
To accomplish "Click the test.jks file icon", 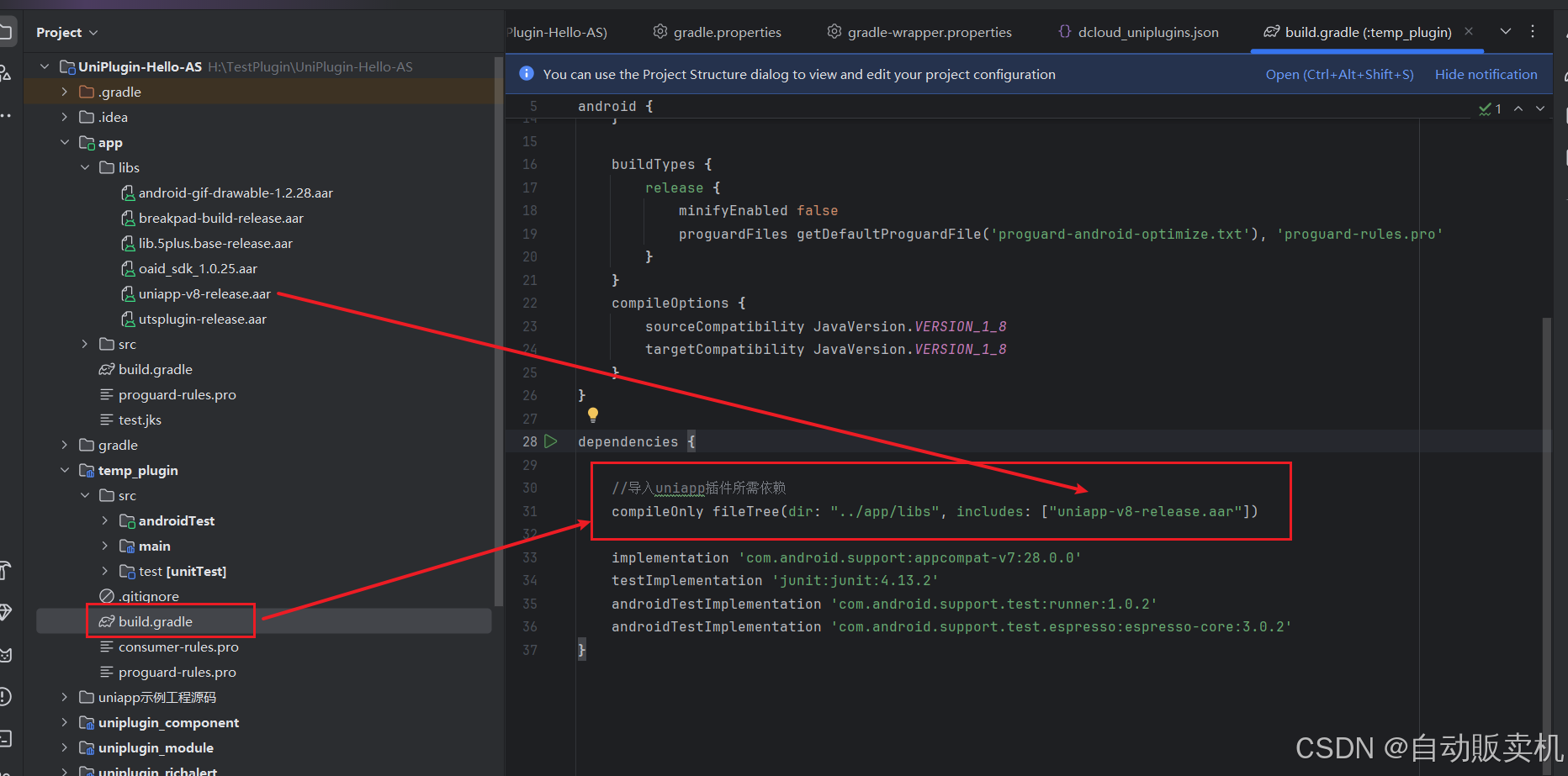I will [107, 420].
